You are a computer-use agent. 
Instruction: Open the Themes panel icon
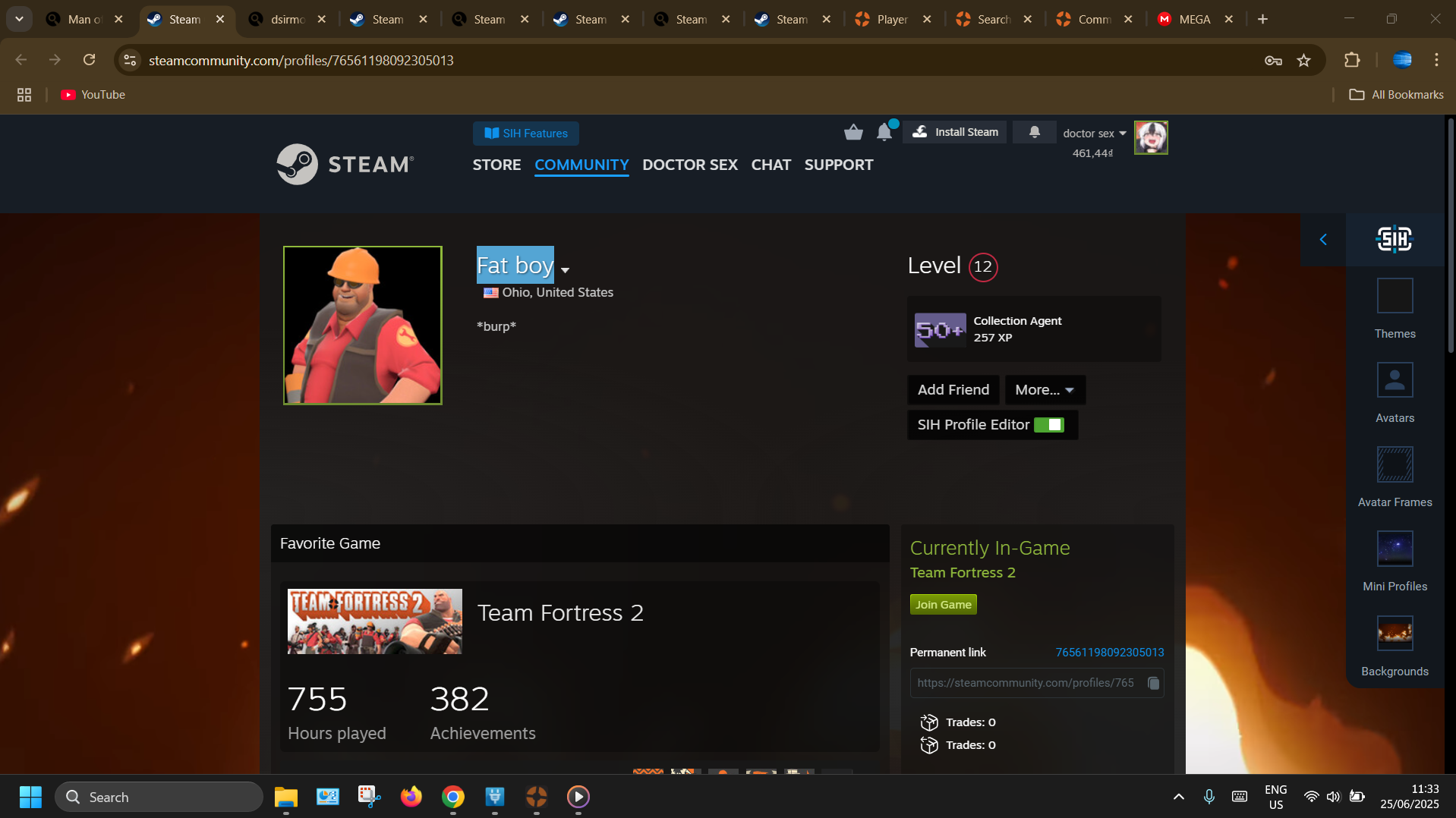pos(1395,296)
